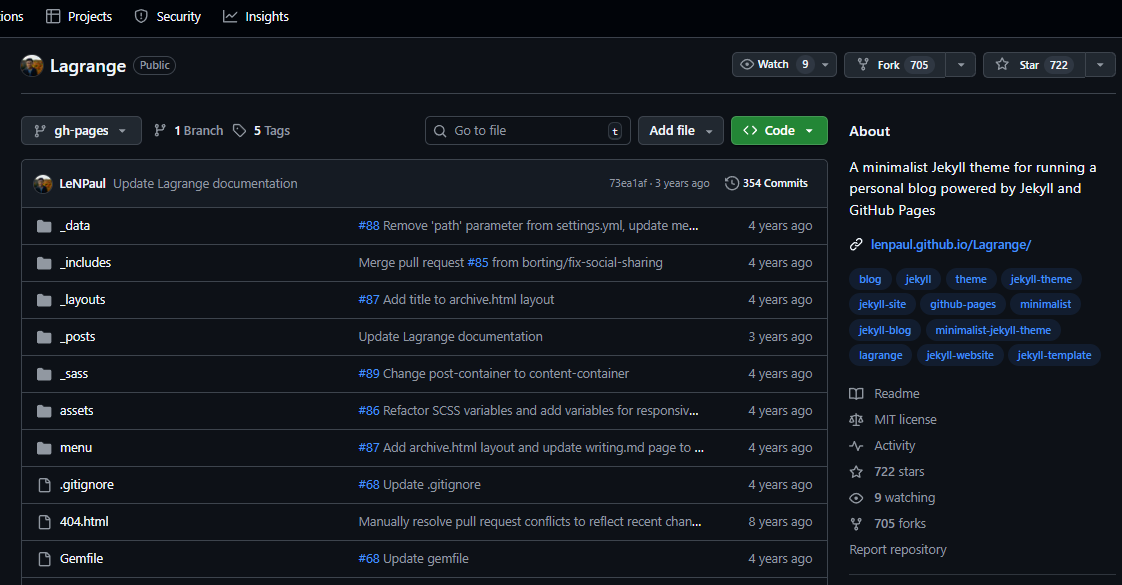Open the Fork options dropdown arrow
The width and height of the screenshot is (1122, 585).
coord(960,65)
